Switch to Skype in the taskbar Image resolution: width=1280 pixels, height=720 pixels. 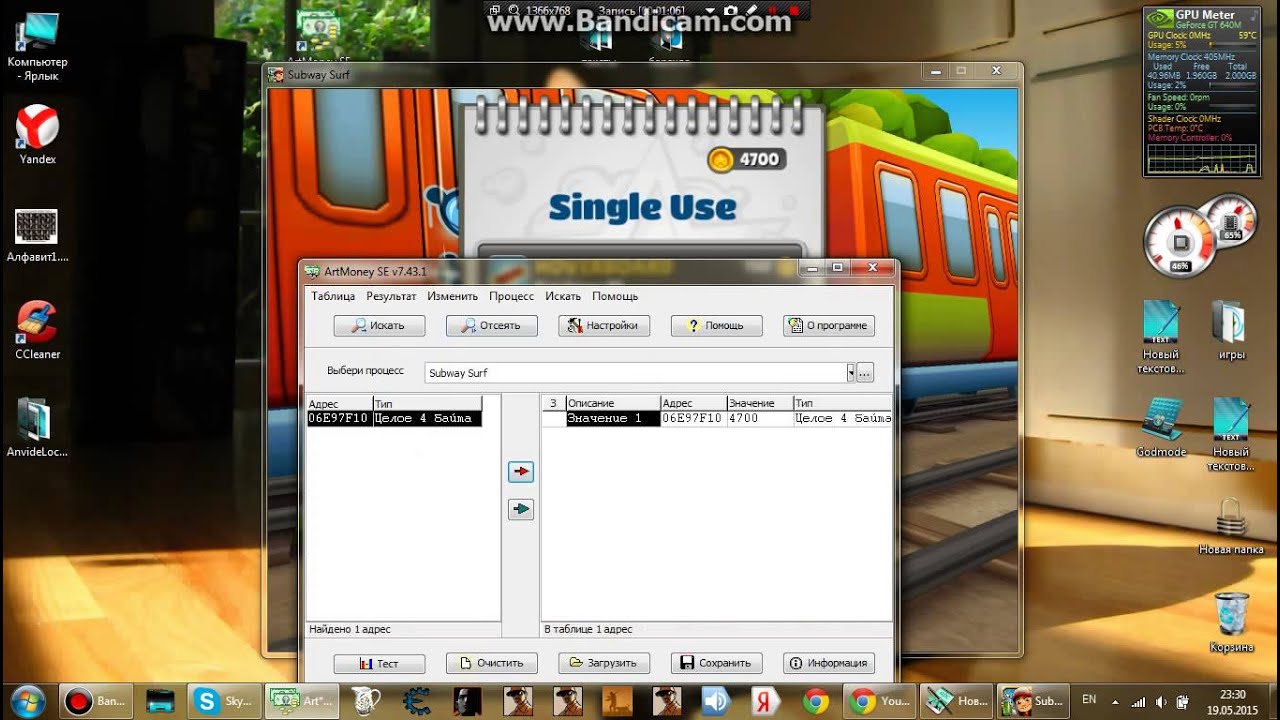click(x=224, y=701)
